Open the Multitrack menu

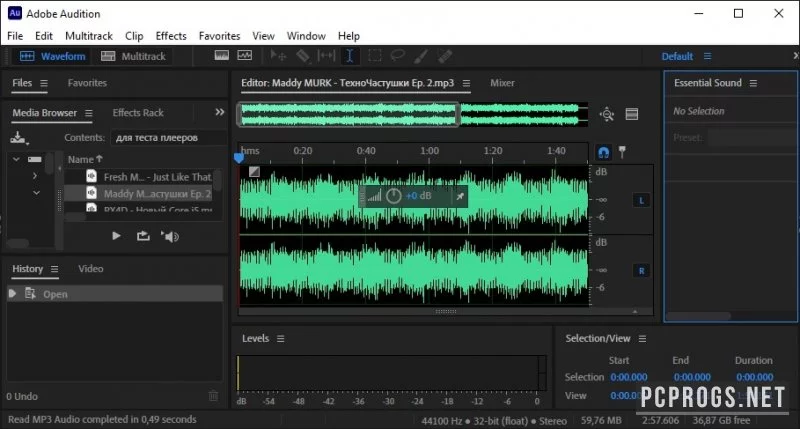coord(89,36)
